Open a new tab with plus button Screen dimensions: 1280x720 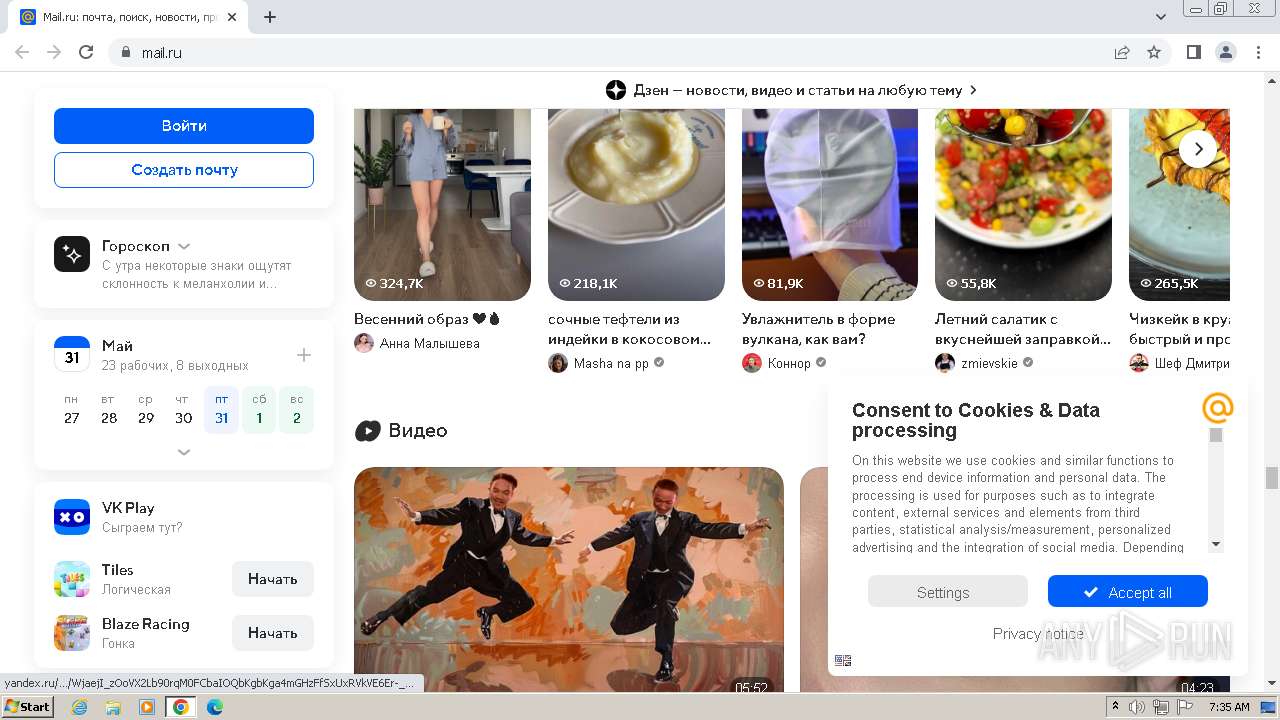coord(270,17)
